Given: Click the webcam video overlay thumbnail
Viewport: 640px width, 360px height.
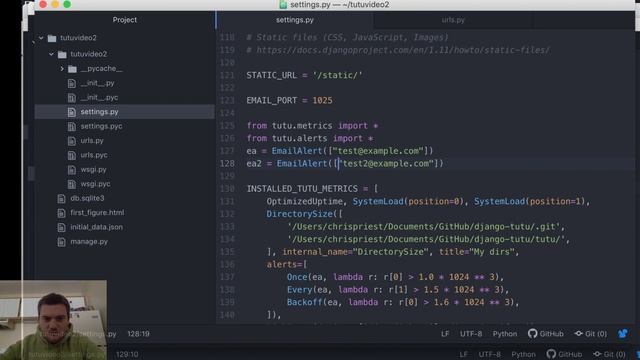Looking at the screenshot, I should tap(53, 320).
